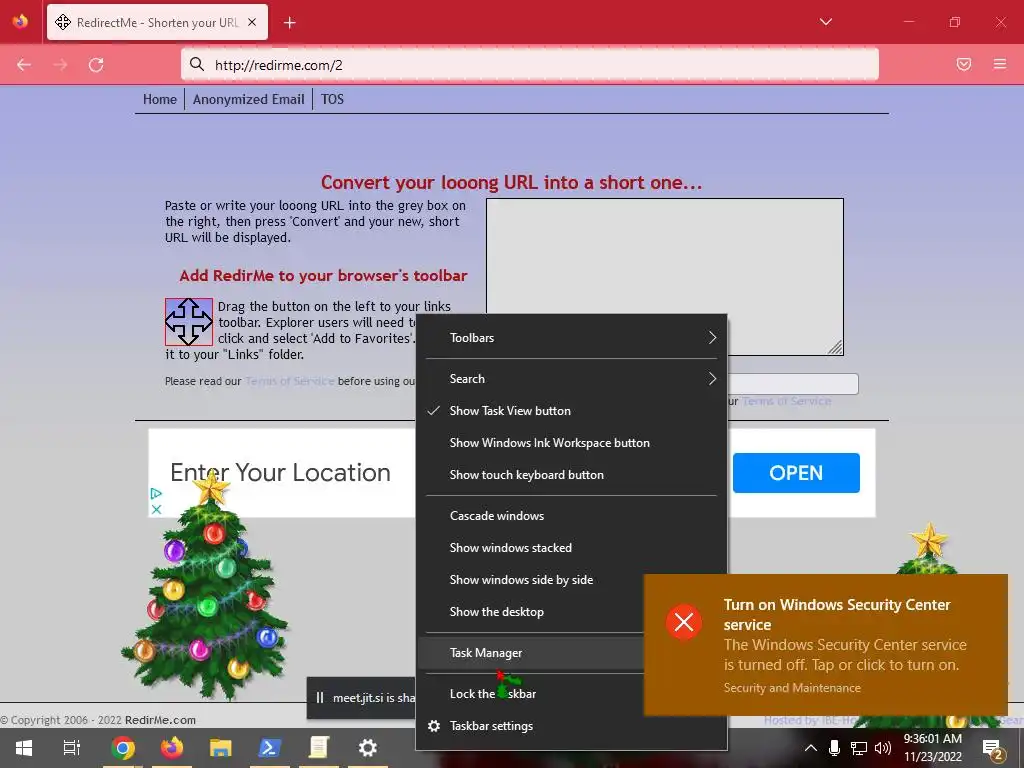Expand the Search submenu arrow
Viewport: 1024px width, 768px height.
pos(712,379)
